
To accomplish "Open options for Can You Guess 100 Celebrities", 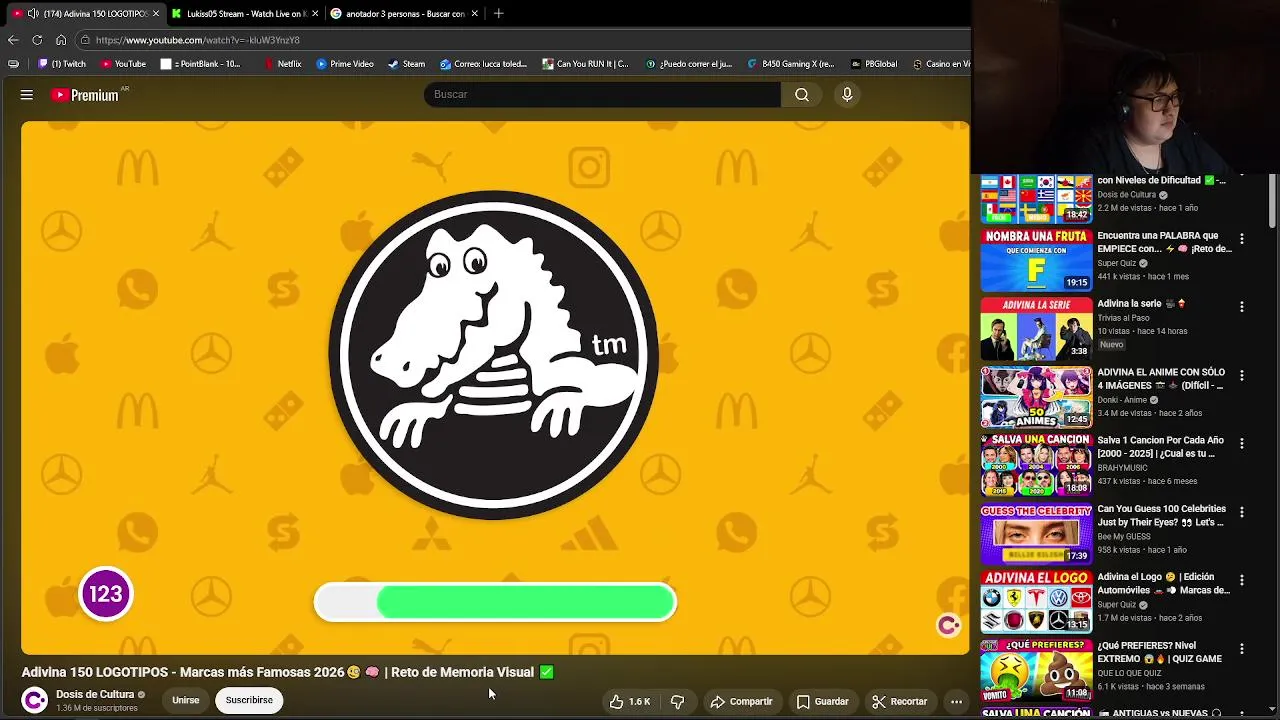I will pos(1242,512).
